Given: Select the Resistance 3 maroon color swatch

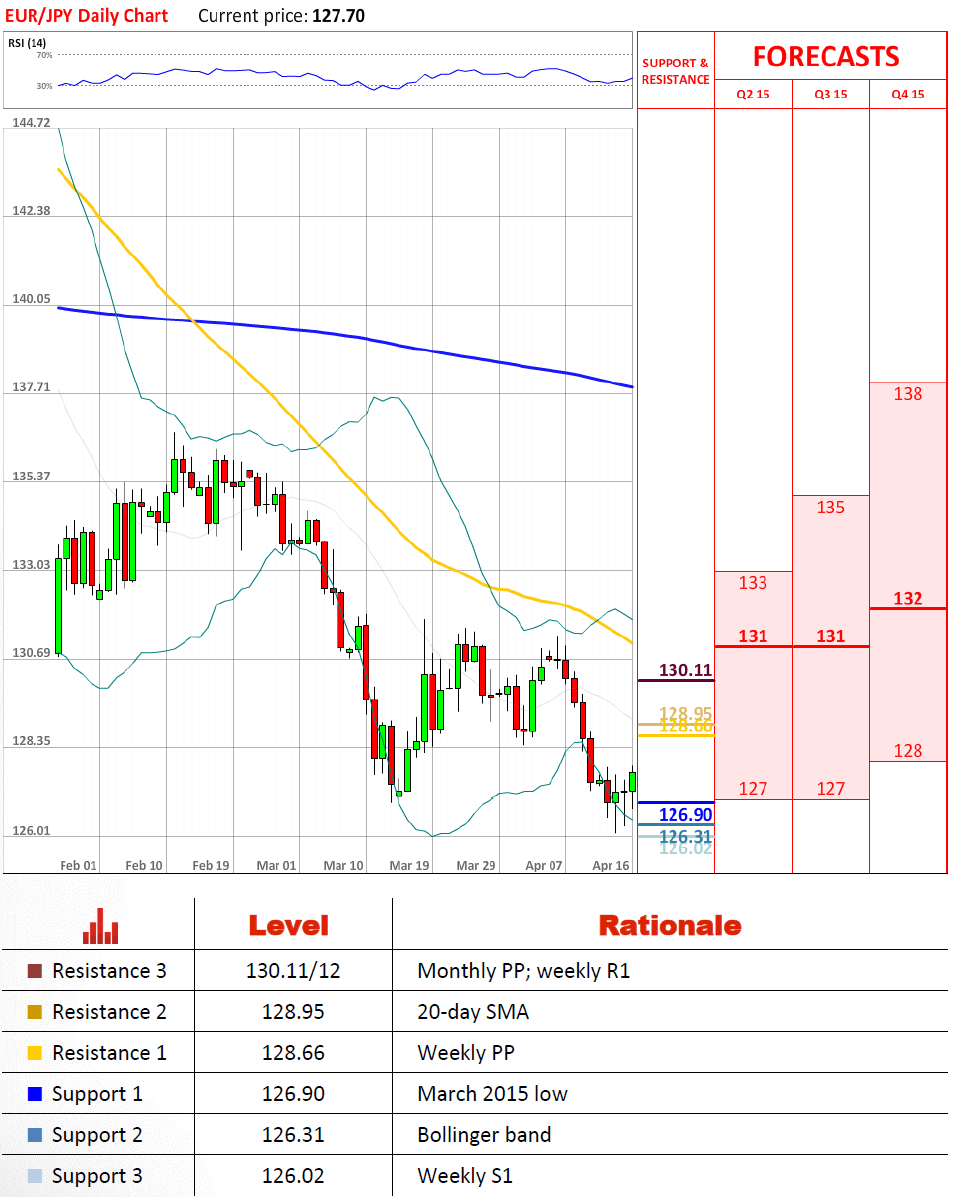Looking at the screenshot, I should [x=34, y=971].
